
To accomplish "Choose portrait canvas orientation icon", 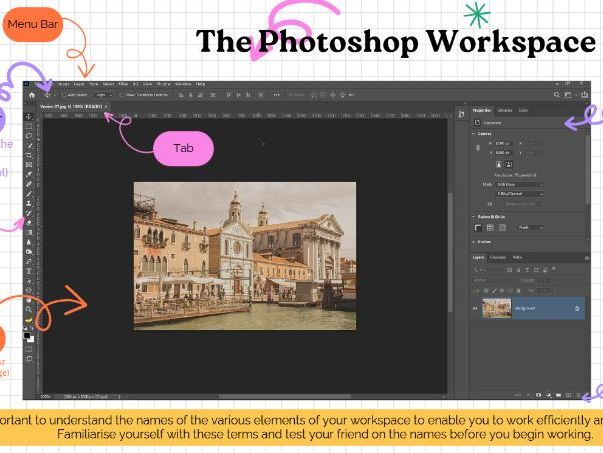I will tap(499, 165).
